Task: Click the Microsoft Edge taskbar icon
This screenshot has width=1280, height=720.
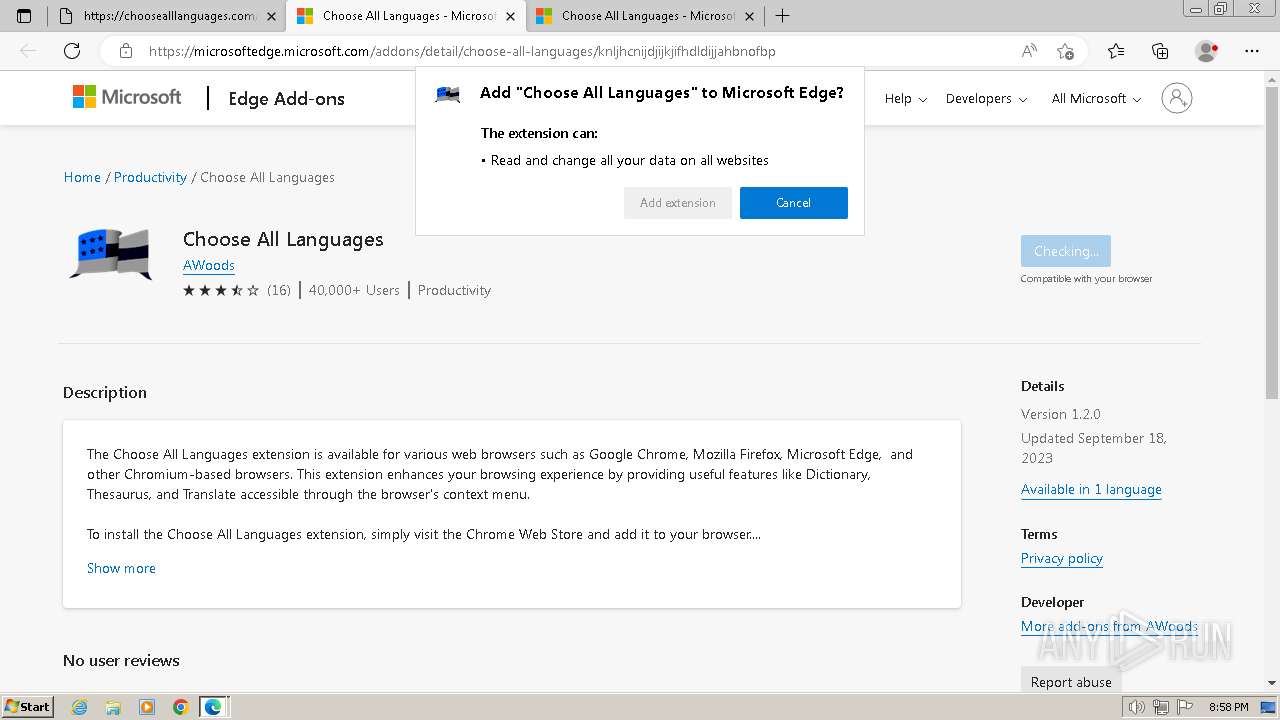Action: tap(213, 707)
